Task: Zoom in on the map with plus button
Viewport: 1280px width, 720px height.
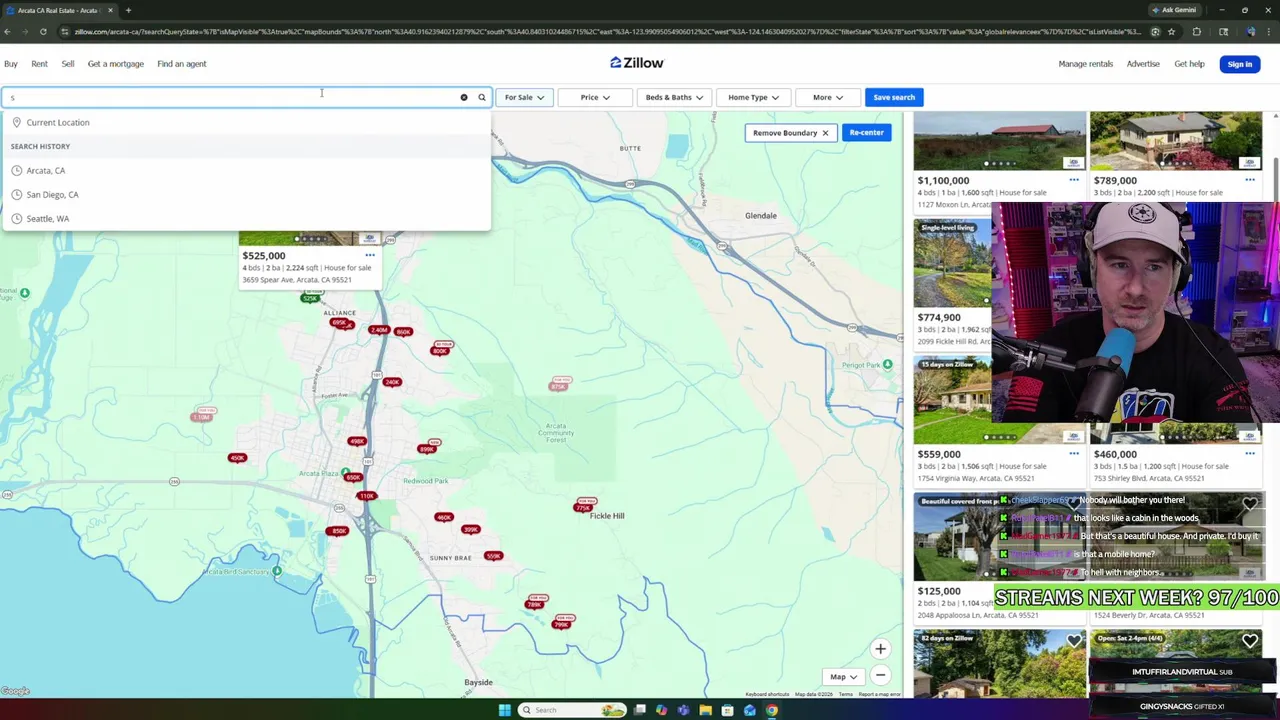Action: click(x=880, y=649)
